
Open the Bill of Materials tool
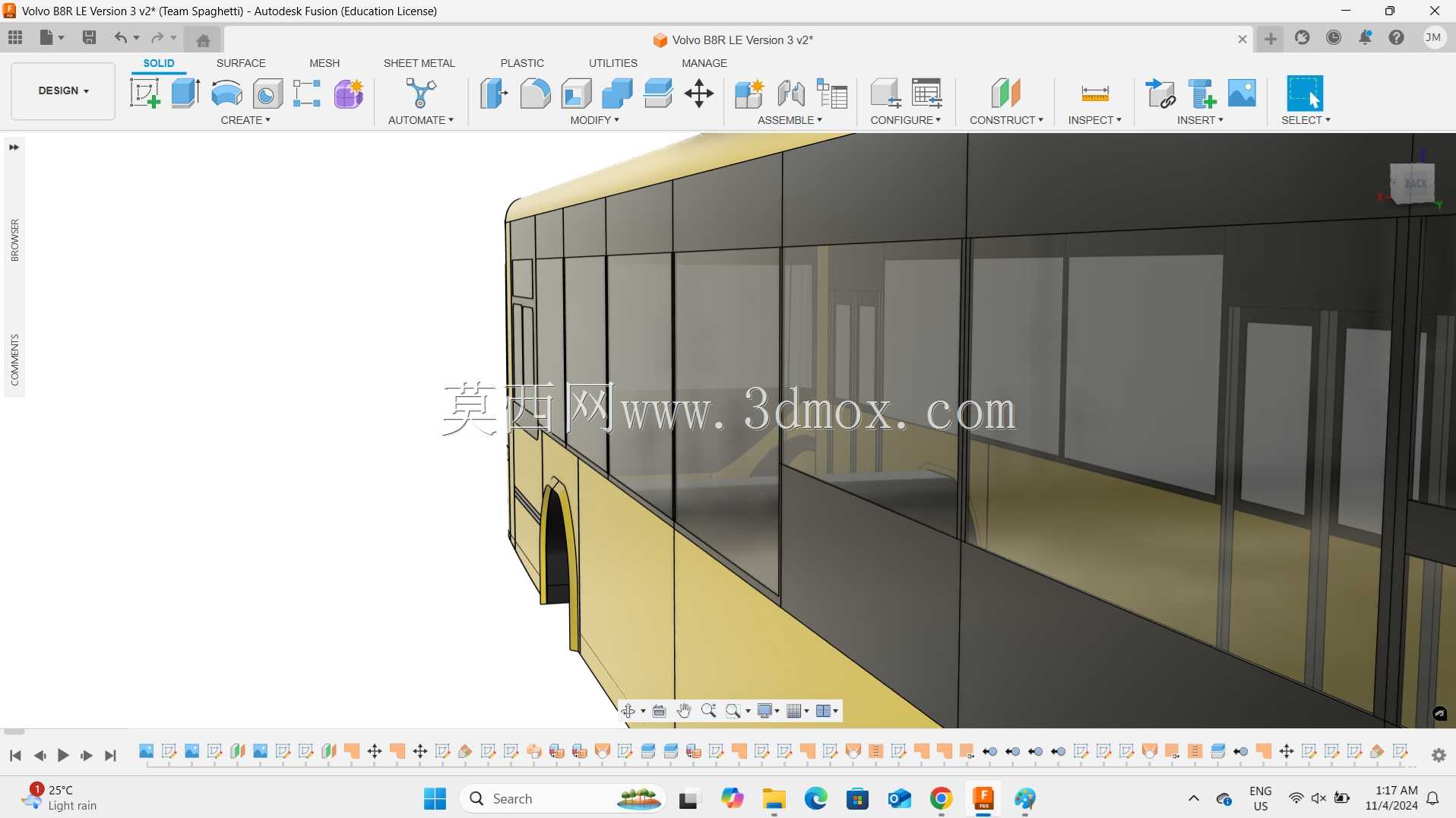point(832,94)
